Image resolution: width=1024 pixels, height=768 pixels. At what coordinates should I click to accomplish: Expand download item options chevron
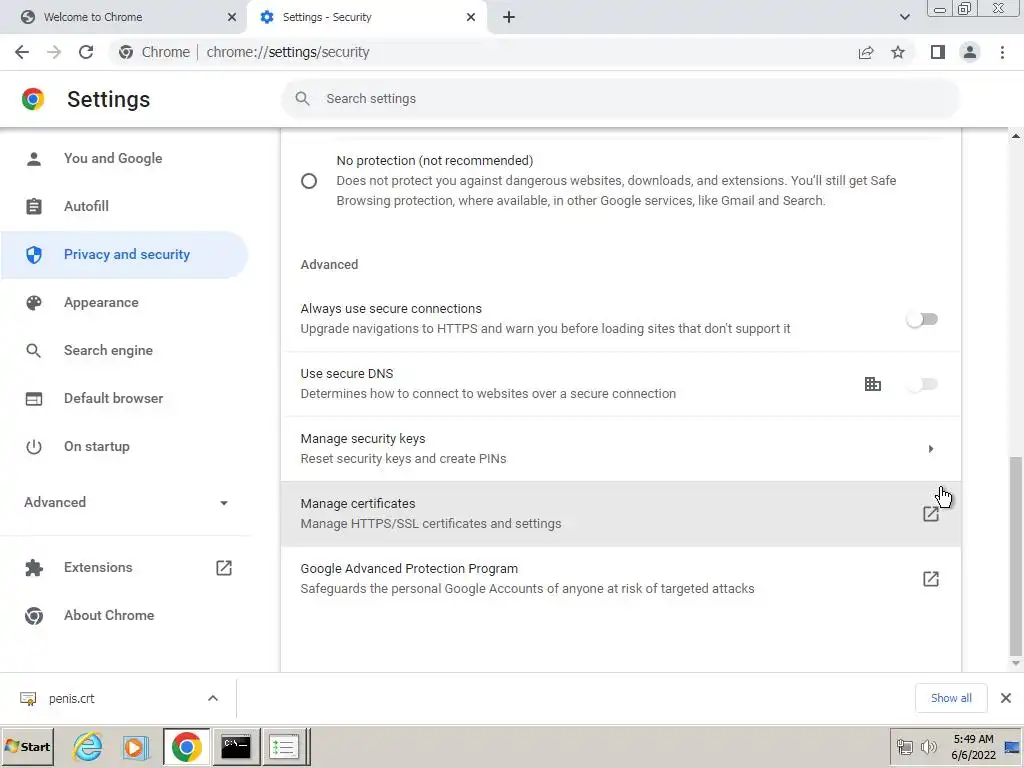point(213,699)
